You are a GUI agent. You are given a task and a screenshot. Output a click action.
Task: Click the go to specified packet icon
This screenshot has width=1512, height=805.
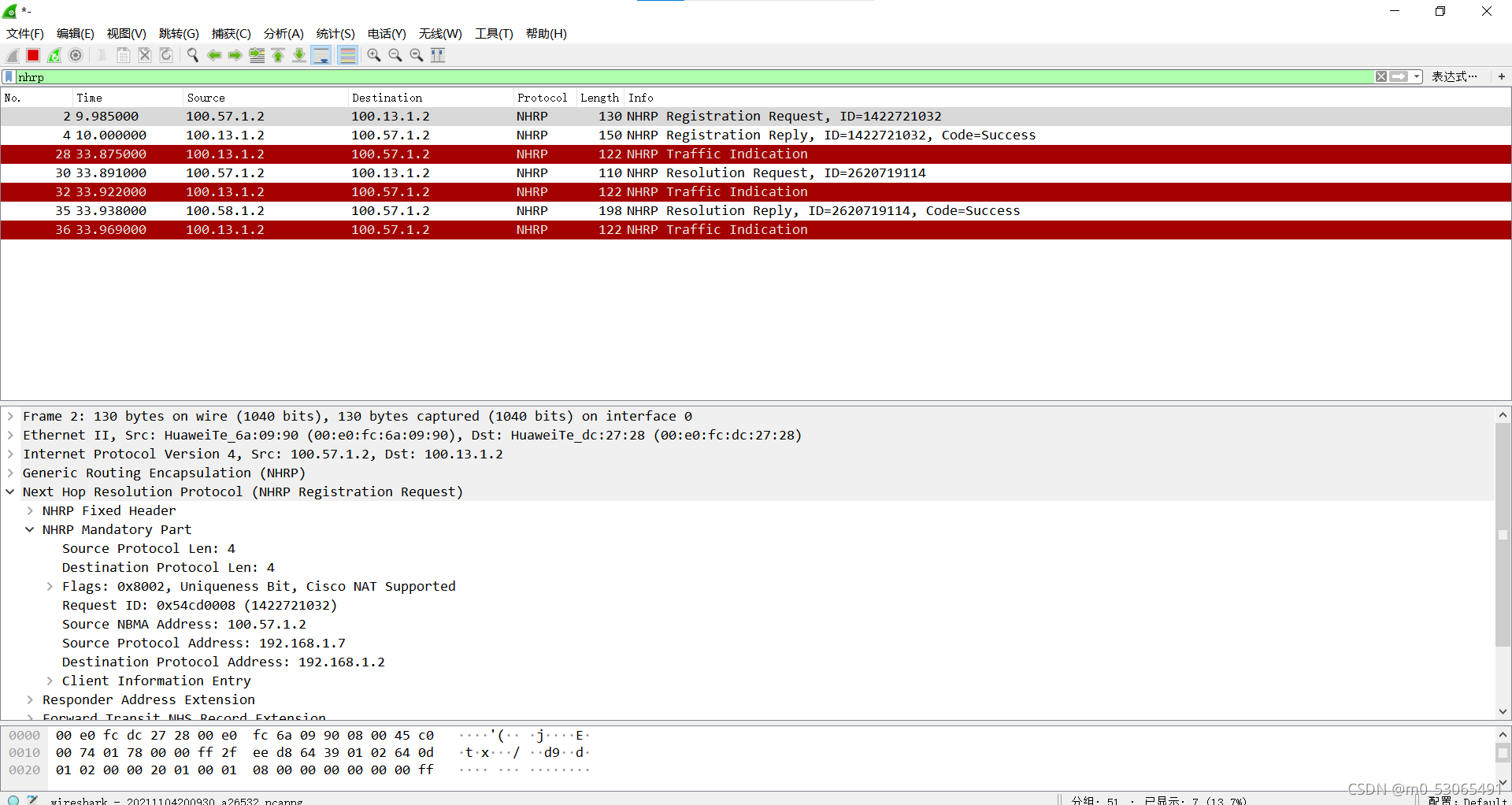point(257,55)
